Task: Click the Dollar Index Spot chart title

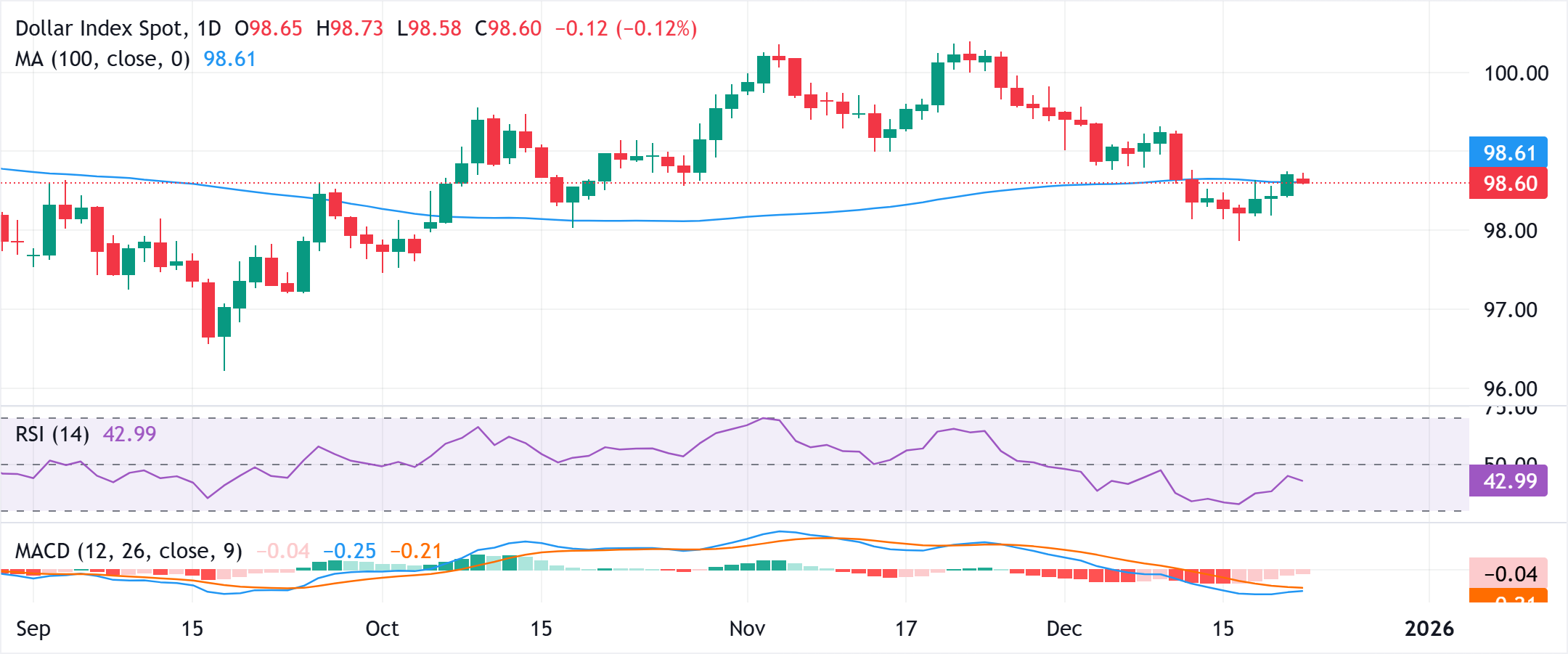Action: pos(100,28)
